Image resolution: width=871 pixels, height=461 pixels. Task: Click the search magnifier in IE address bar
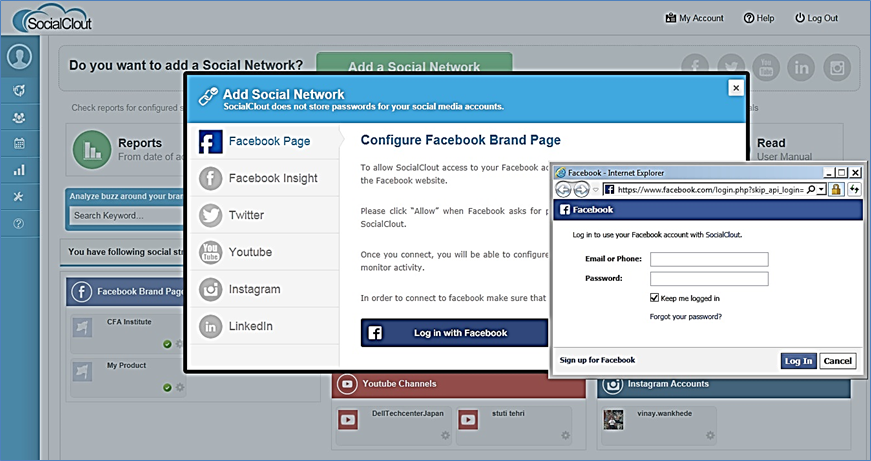(811, 189)
